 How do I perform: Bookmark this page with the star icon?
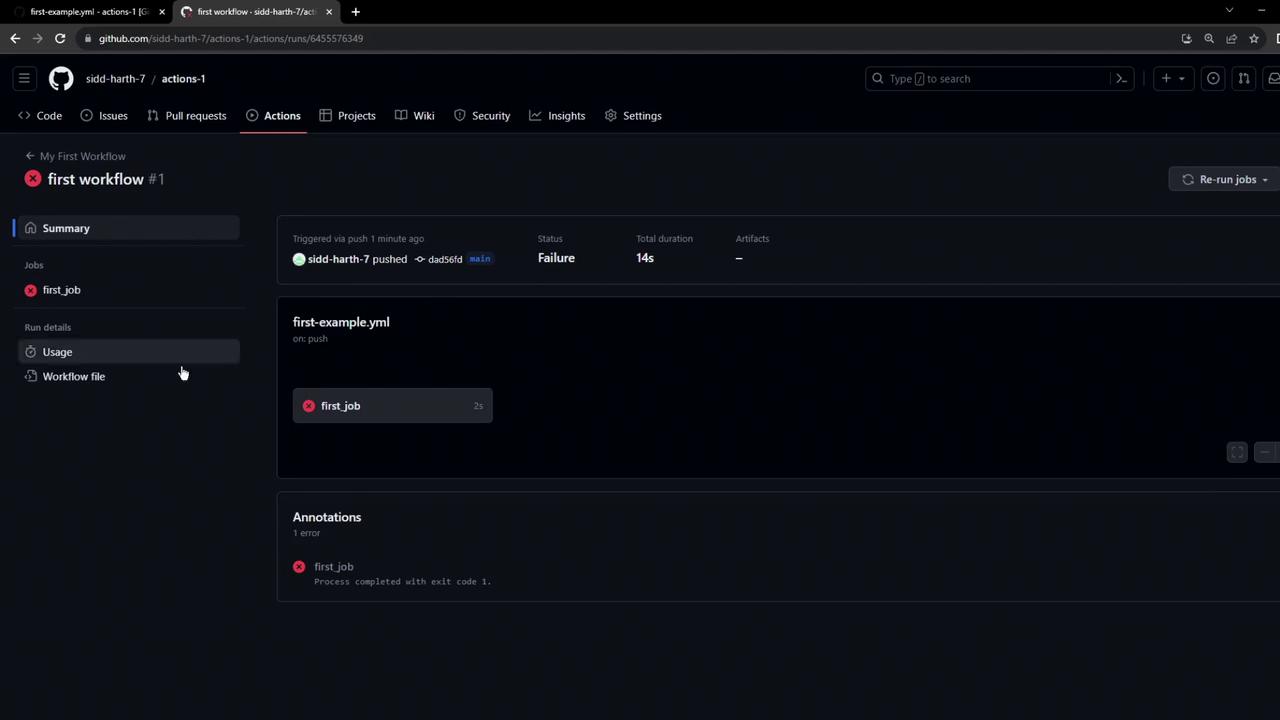[x=1254, y=38]
